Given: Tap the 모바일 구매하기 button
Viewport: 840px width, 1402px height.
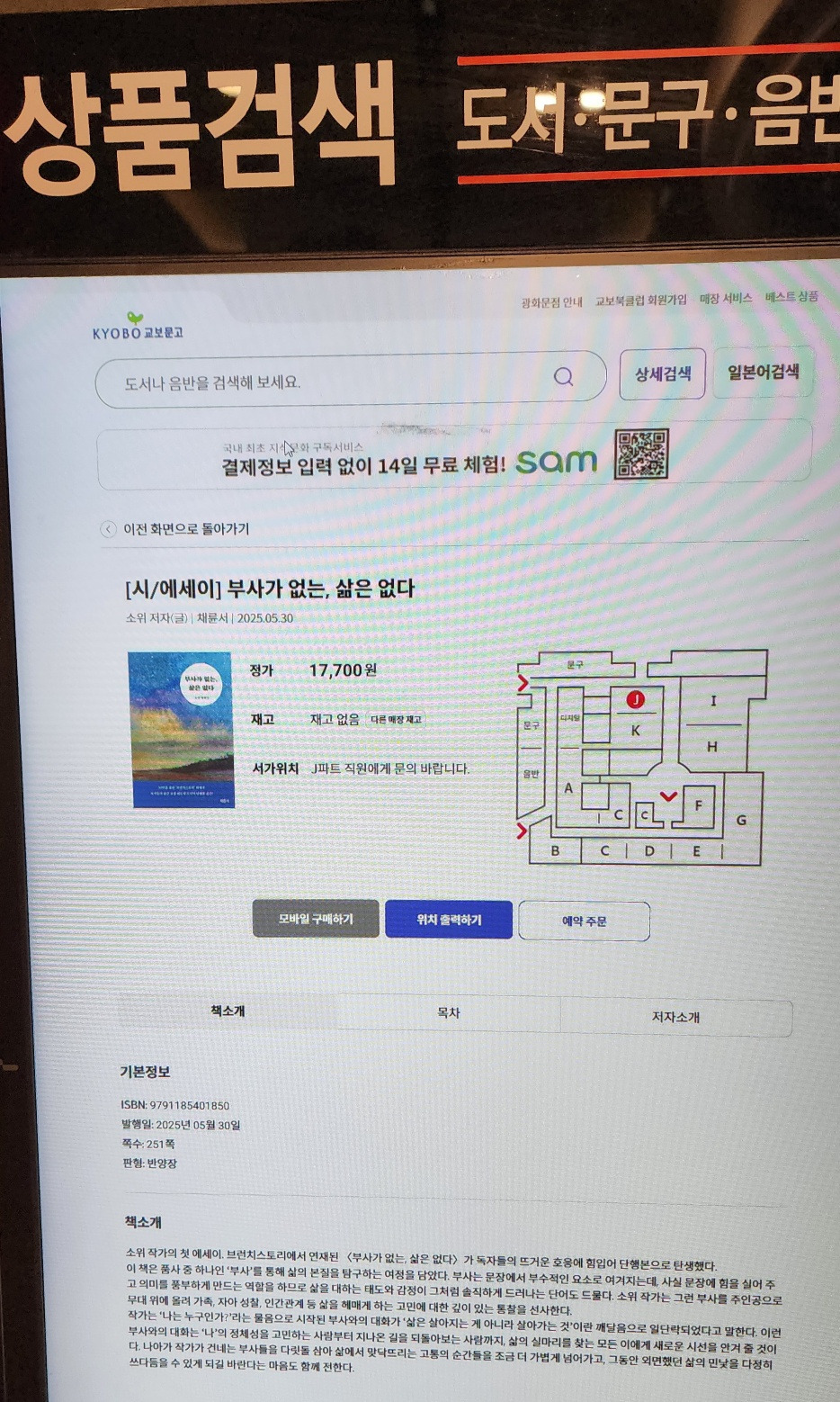Looking at the screenshot, I should click(x=316, y=919).
